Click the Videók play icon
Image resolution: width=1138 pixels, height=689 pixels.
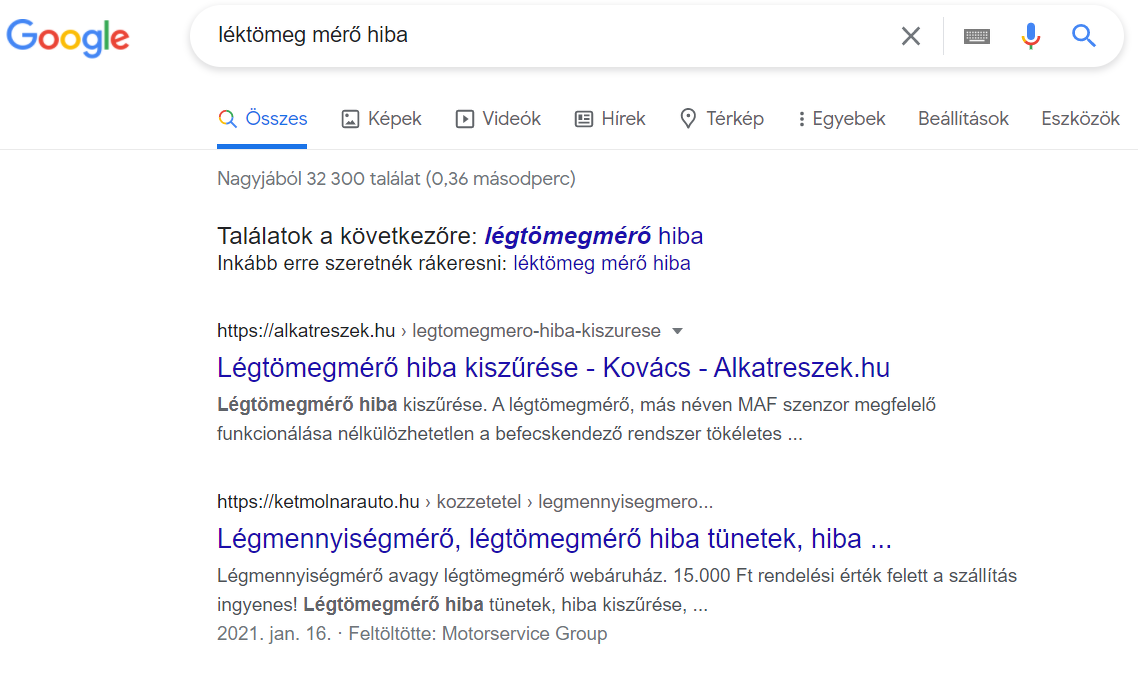point(465,119)
